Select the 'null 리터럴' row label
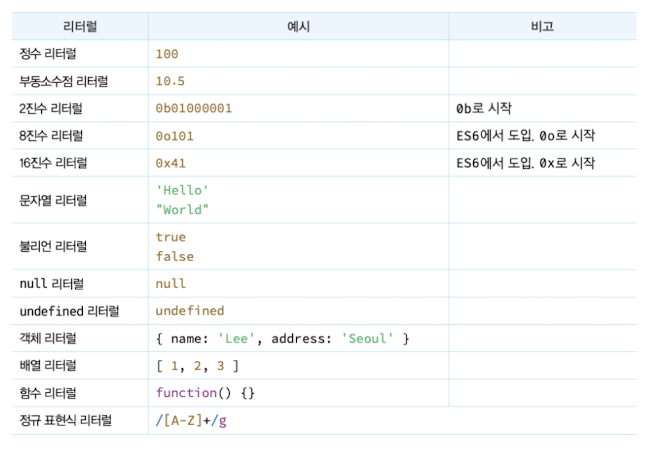 pos(52,284)
